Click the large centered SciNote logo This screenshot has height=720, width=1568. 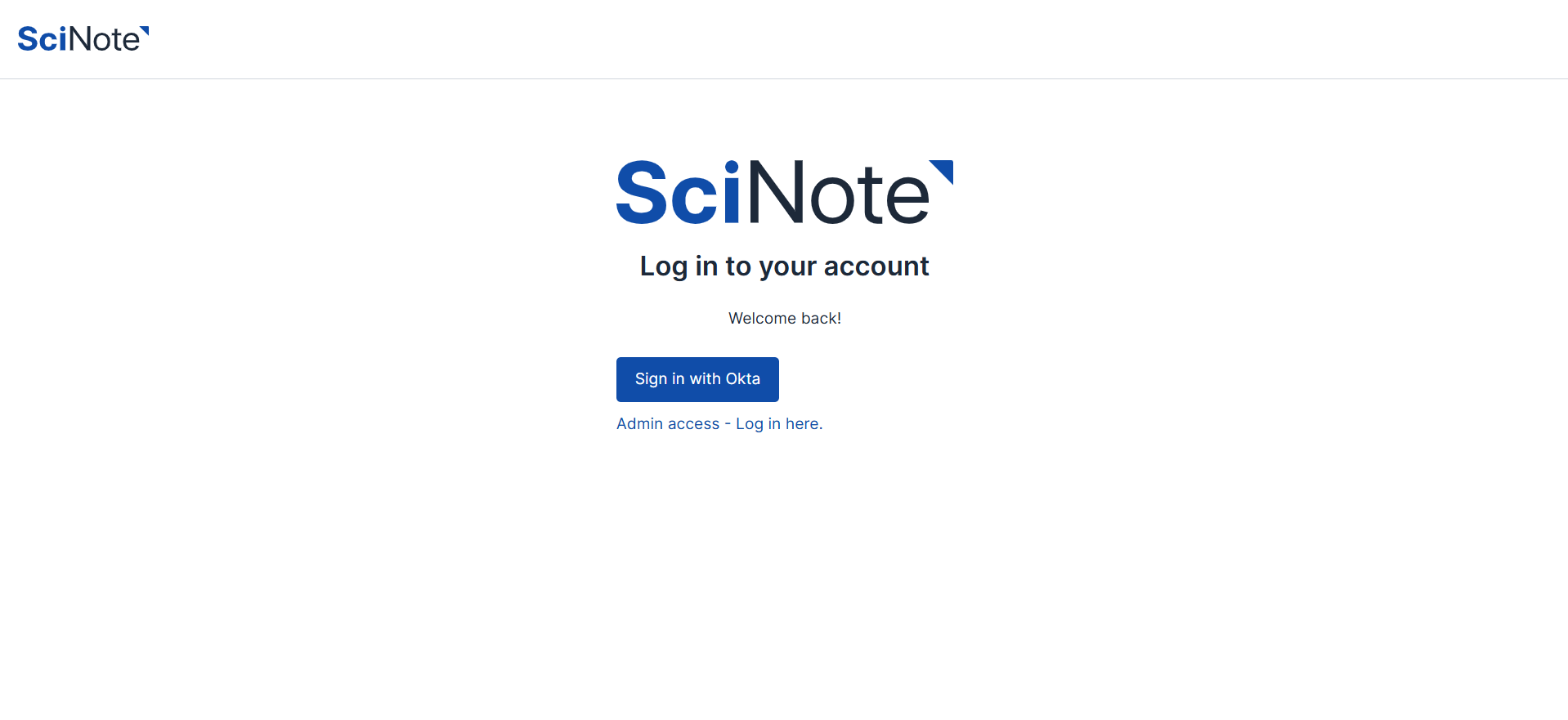(x=783, y=193)
